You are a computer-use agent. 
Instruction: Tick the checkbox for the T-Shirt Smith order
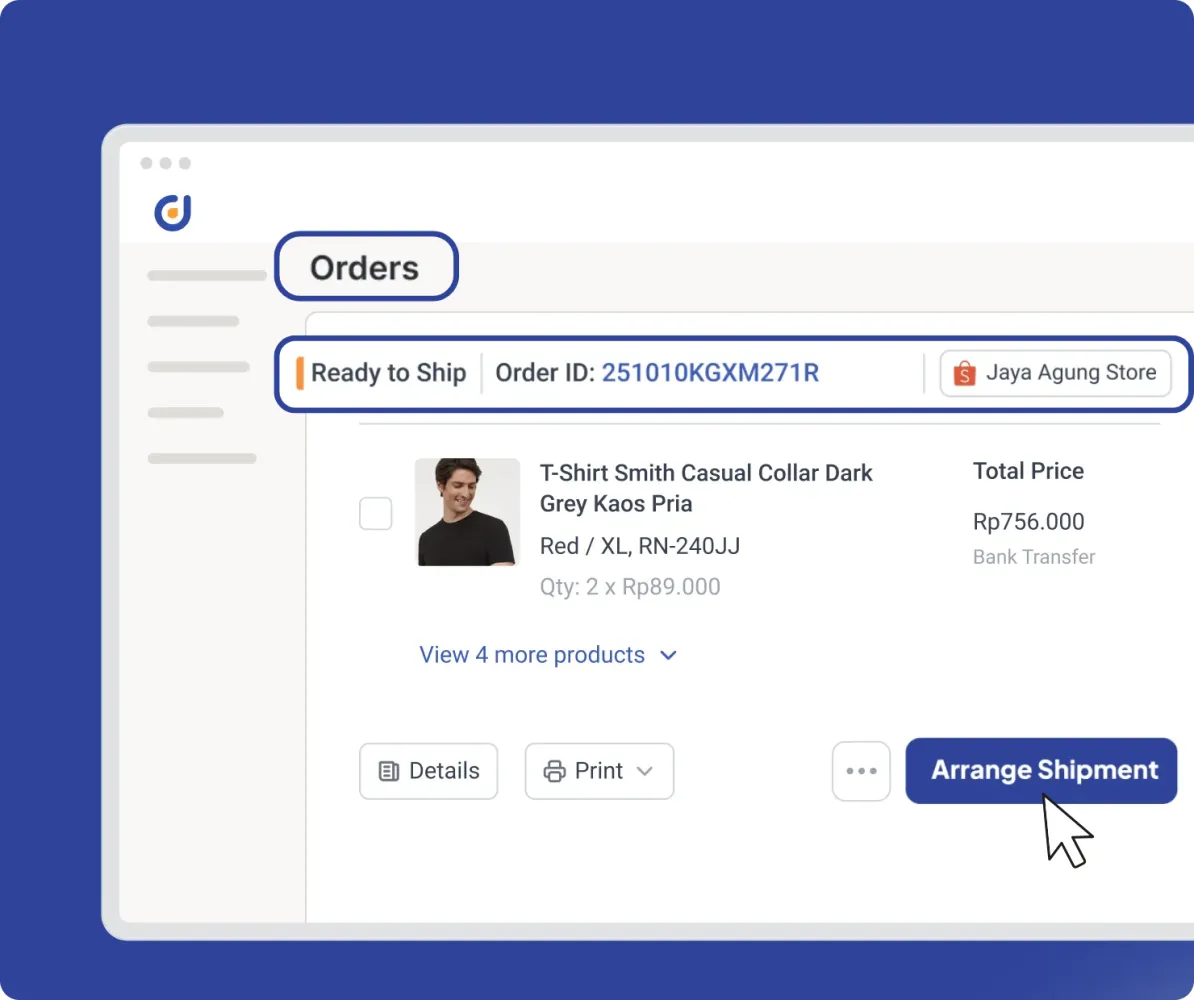click(375, 513)
